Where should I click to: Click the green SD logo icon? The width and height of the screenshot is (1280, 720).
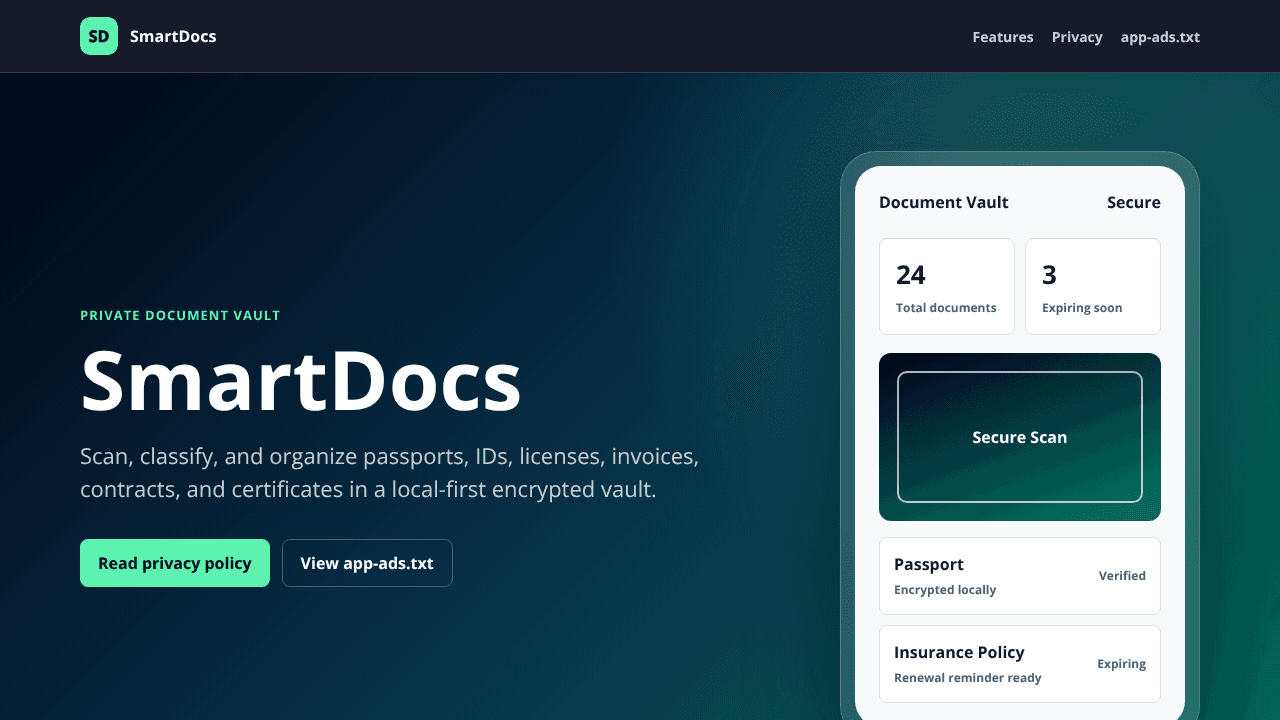click(99, 36)
